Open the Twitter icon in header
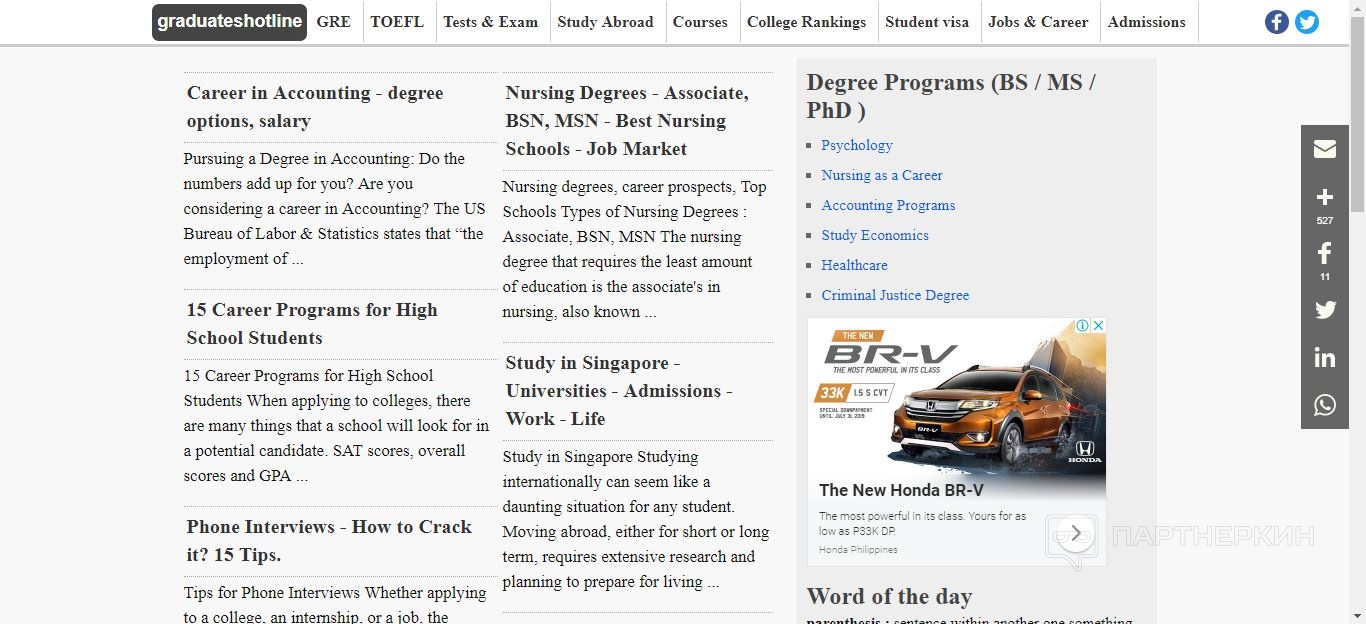This screenshot has width=1366, height=624. (x=1307, y=22)
